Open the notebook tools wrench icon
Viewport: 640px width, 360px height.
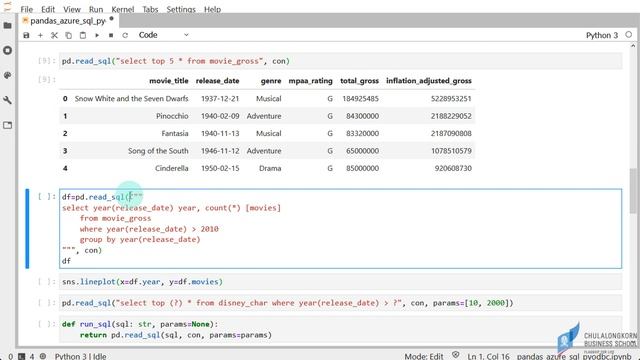[7, 100]
